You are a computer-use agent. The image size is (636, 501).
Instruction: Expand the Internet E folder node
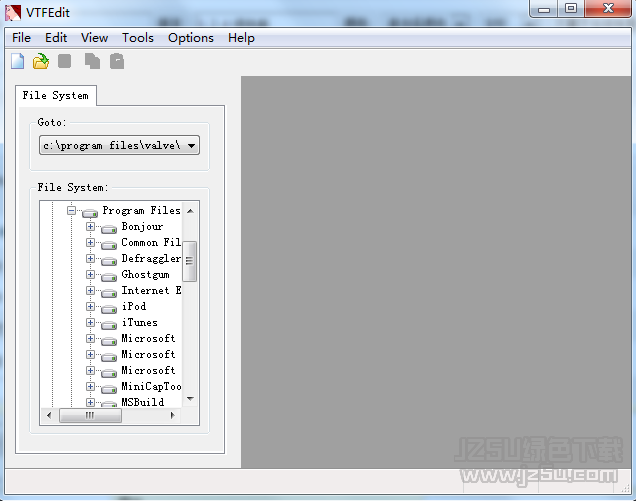[90, 290]
